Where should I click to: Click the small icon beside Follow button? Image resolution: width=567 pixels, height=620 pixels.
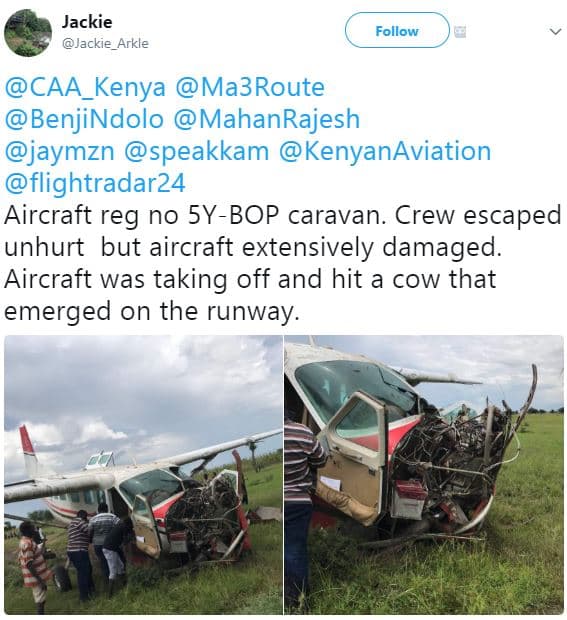click(459, 32)
